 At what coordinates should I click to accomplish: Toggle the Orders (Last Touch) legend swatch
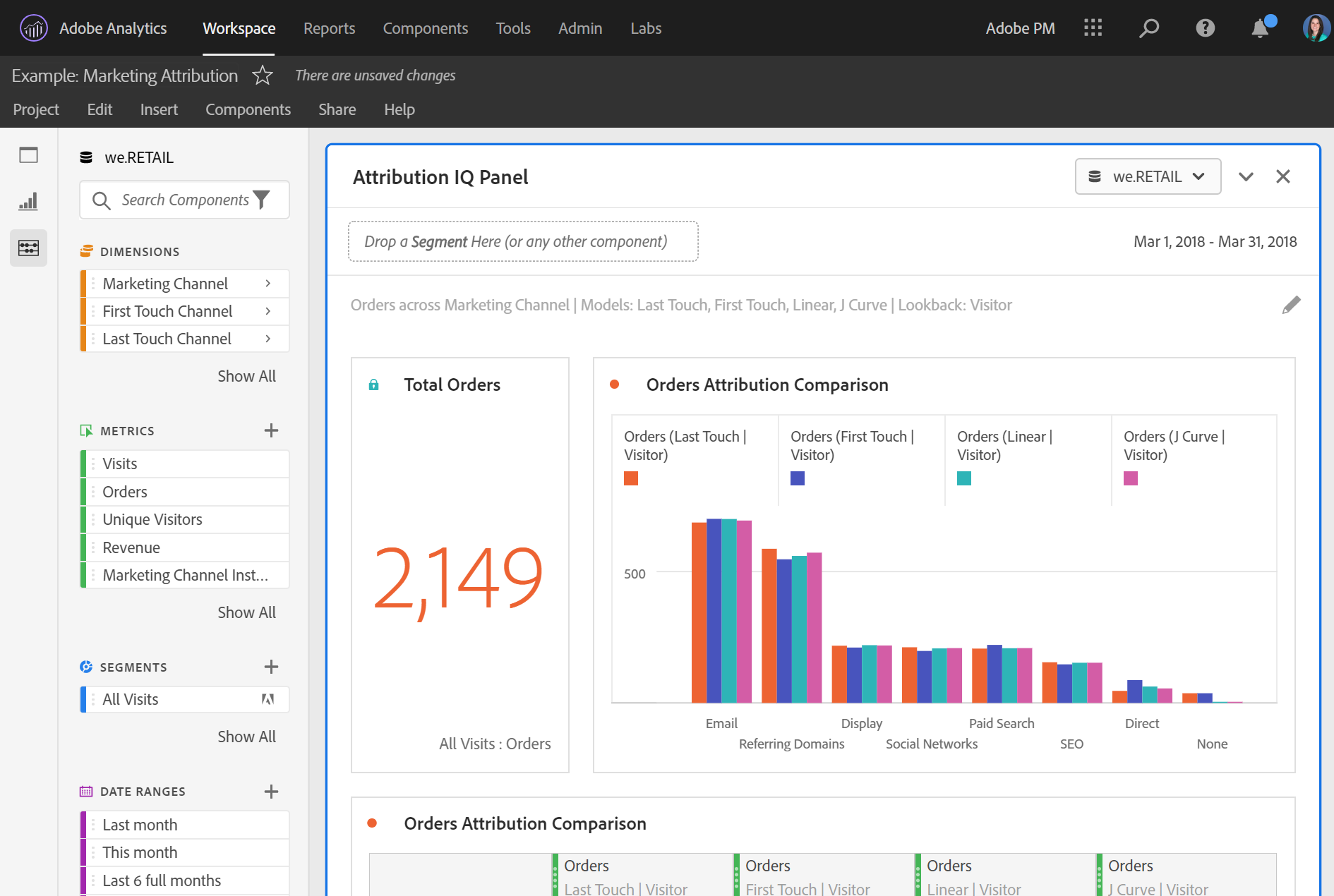pos(631,478)
